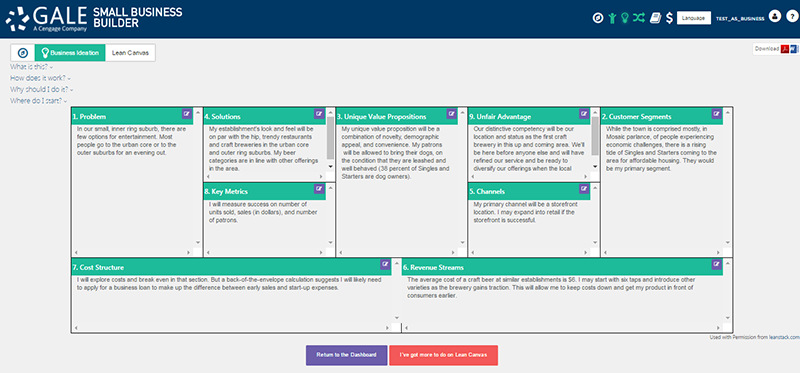Edit the Revenue Streams section pencil icon

(716, 264)
